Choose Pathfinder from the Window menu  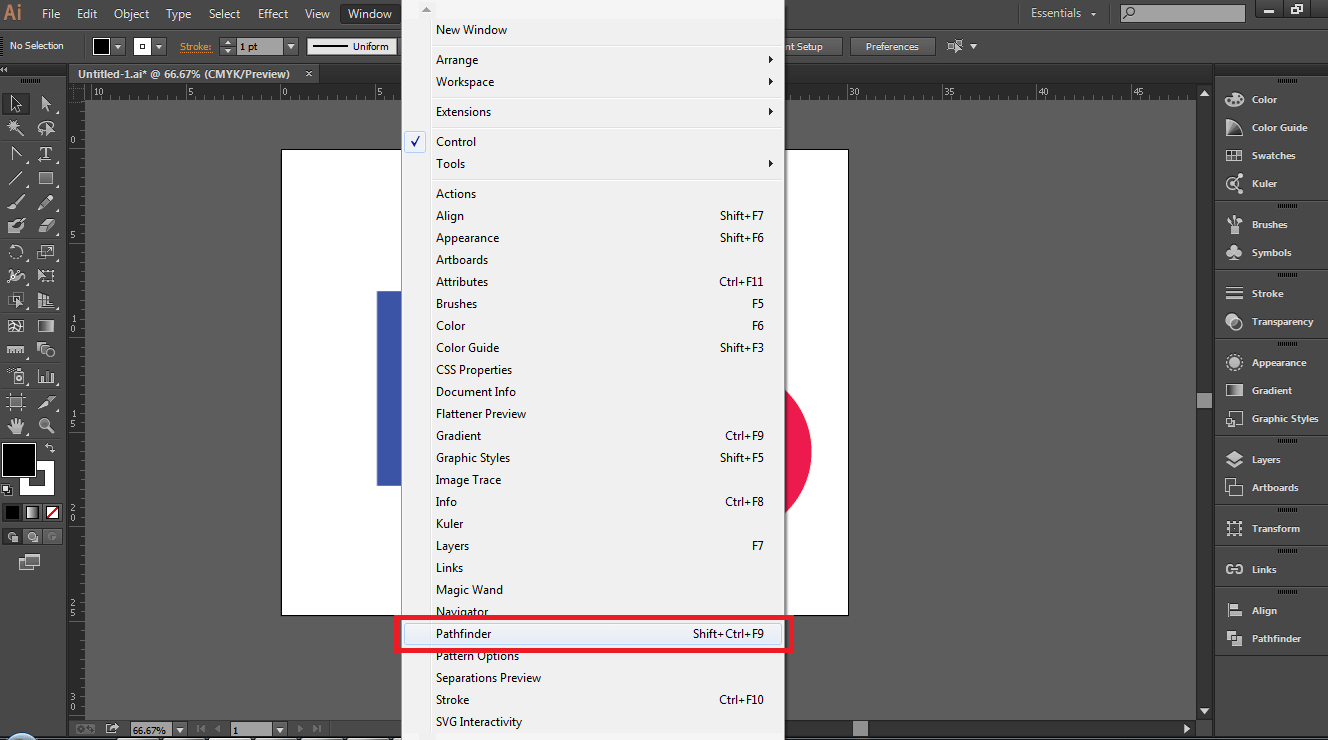tap(463, 633)
